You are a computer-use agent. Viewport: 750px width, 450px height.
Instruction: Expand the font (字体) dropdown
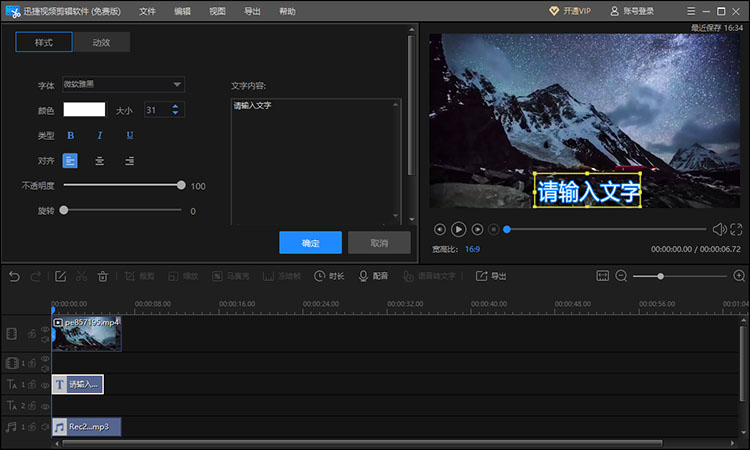click(x=123, y=85)
